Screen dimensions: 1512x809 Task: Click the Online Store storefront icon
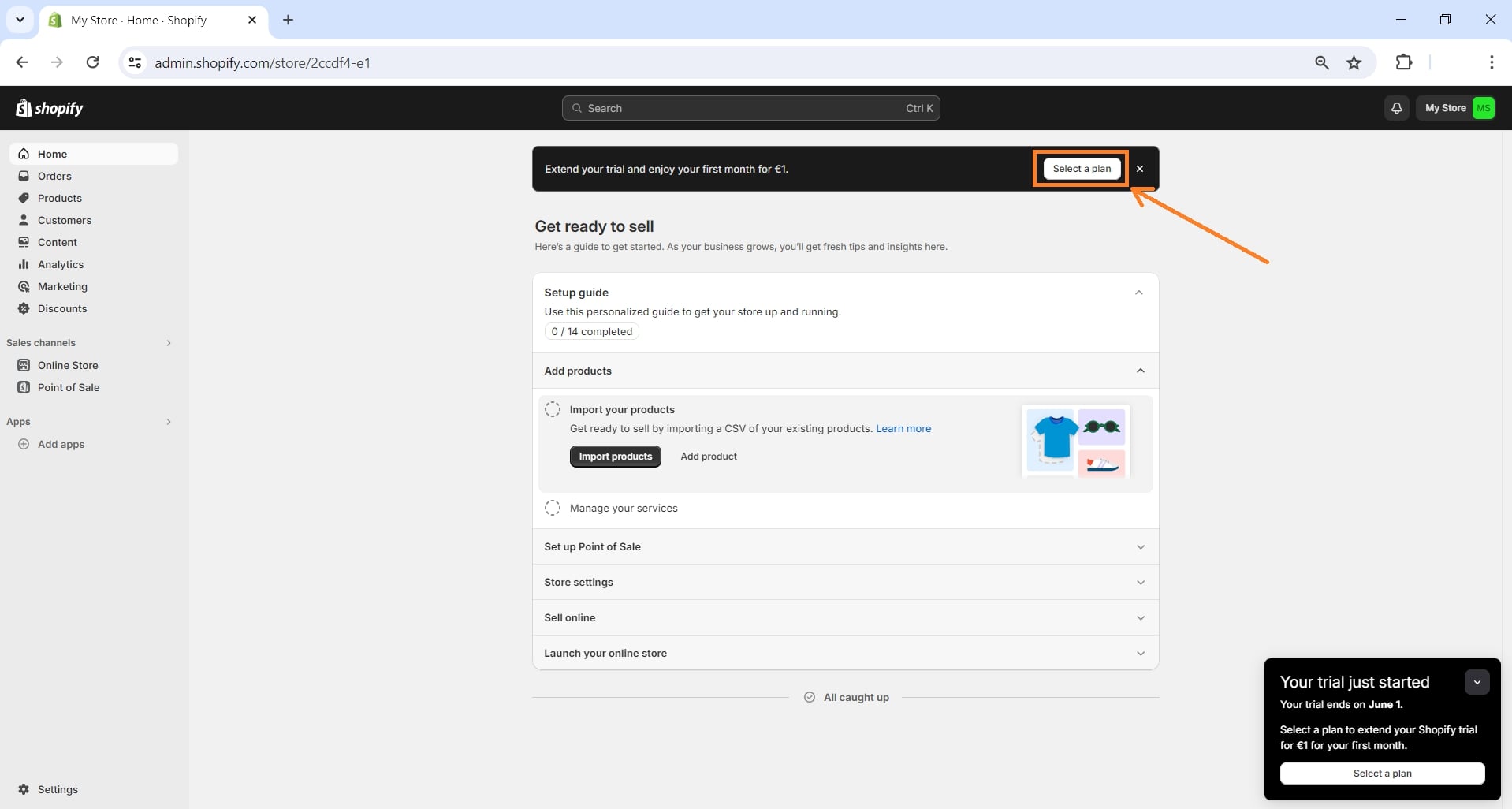24,365
